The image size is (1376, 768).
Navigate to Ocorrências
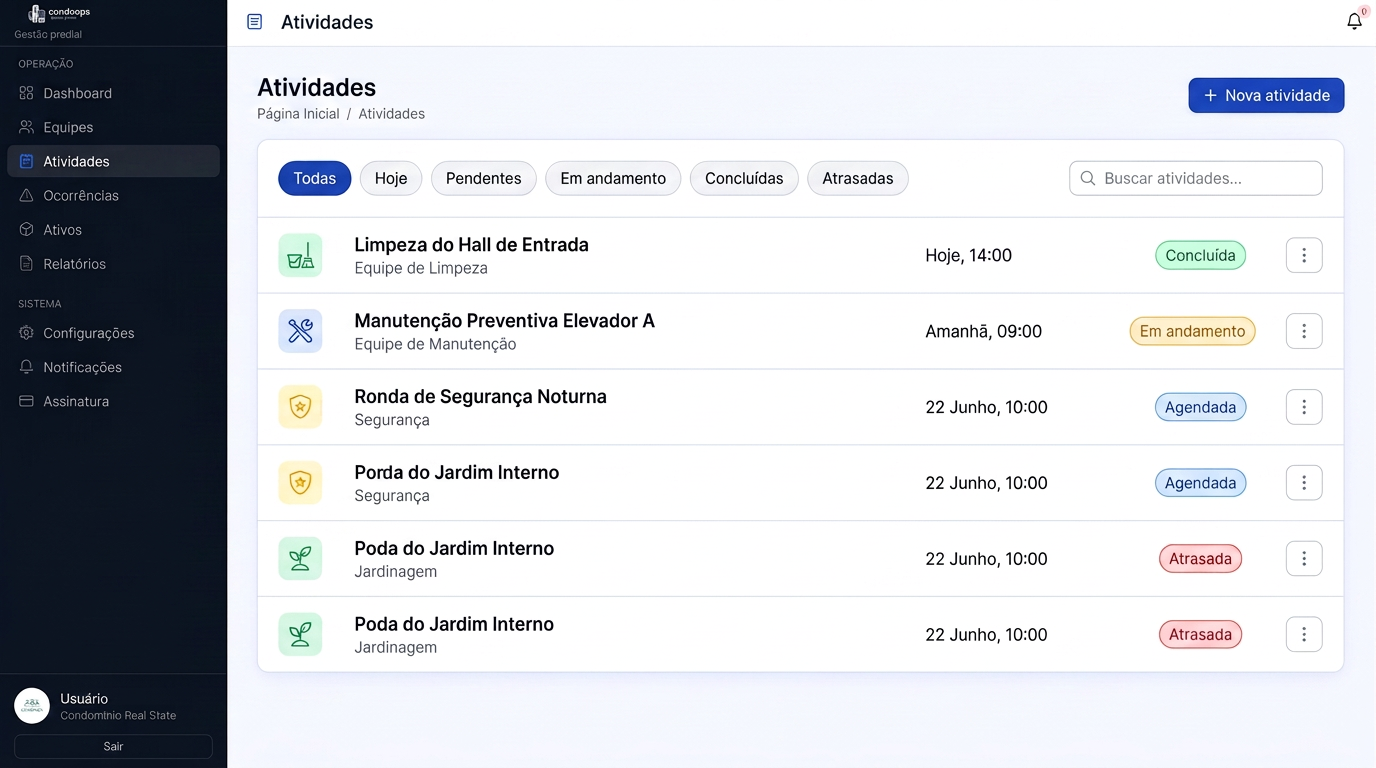113,195
